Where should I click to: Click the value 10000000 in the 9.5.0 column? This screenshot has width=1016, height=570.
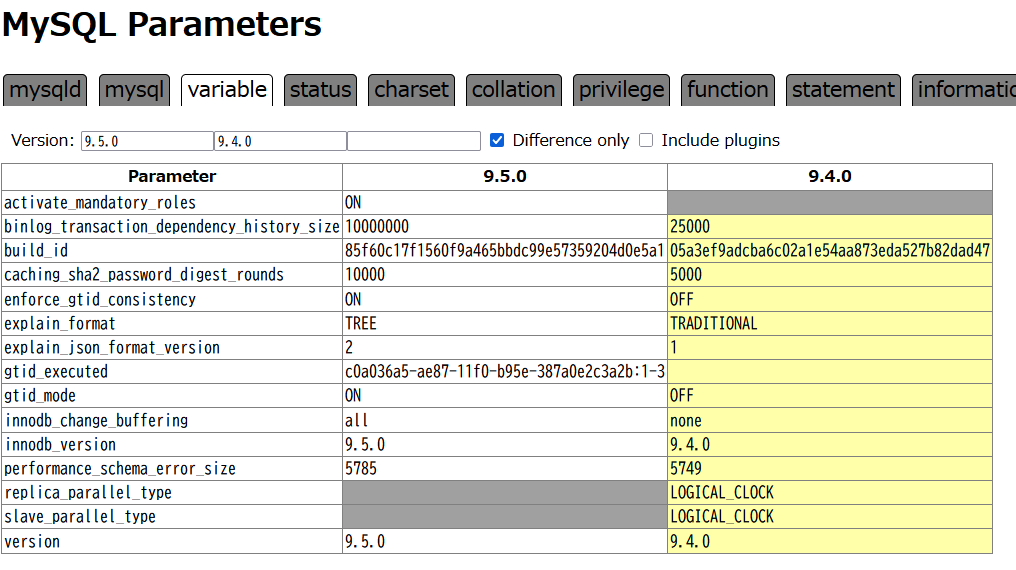(x=377, y=227)
